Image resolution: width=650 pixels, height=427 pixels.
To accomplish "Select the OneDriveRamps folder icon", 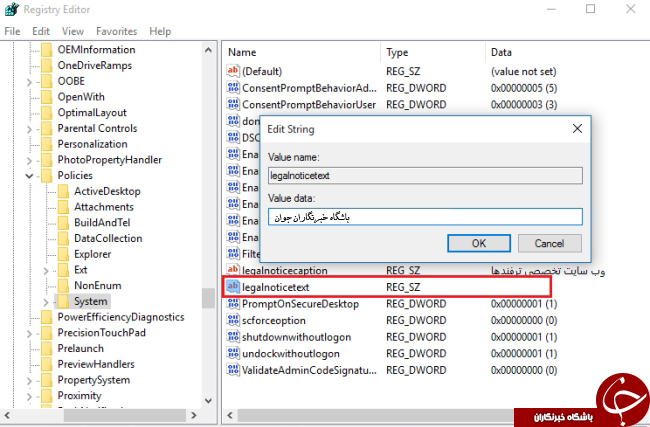I will (x=47, y=66).
